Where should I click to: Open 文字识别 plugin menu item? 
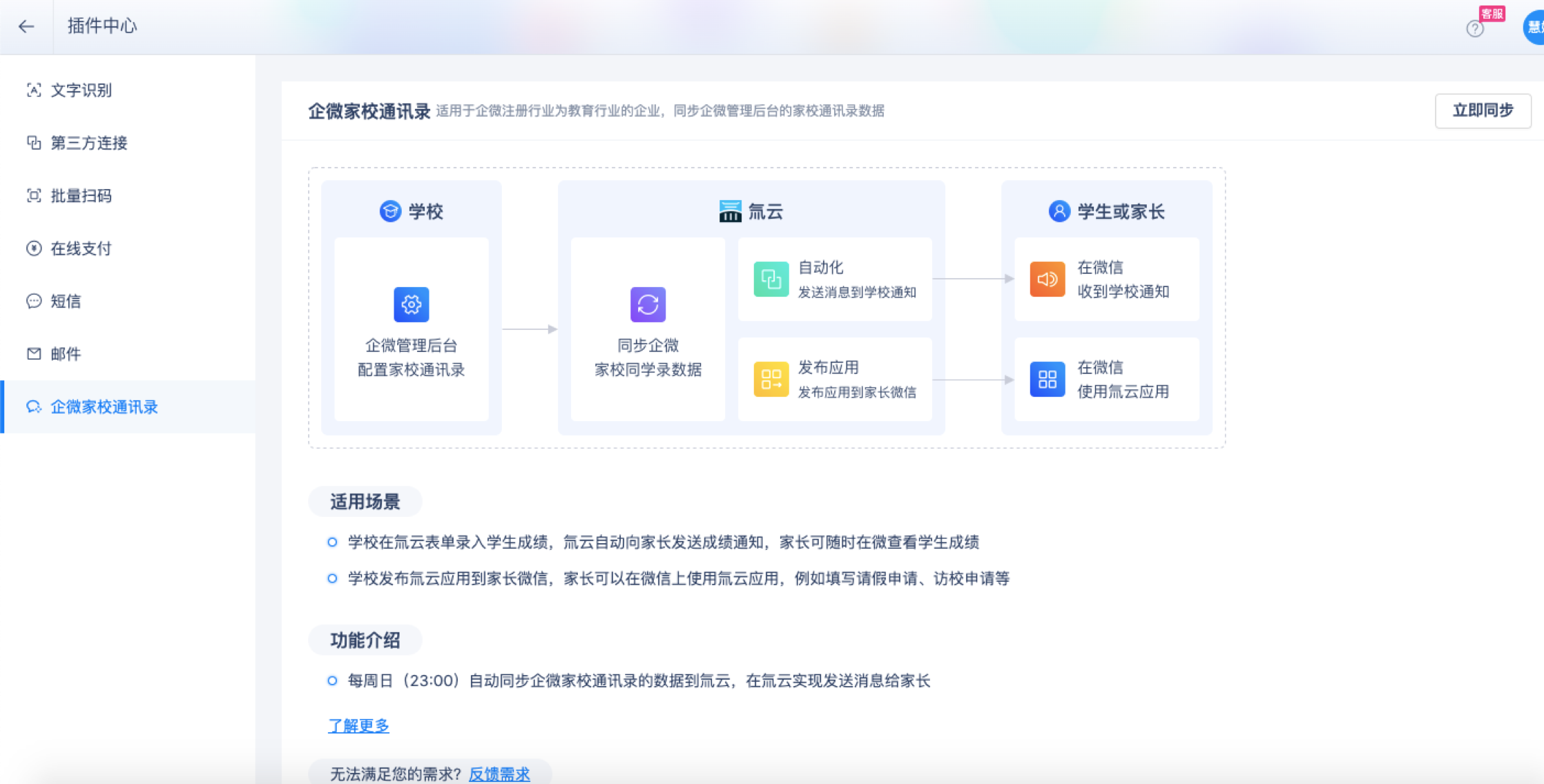pyautogui.click(x=128, y=90)
